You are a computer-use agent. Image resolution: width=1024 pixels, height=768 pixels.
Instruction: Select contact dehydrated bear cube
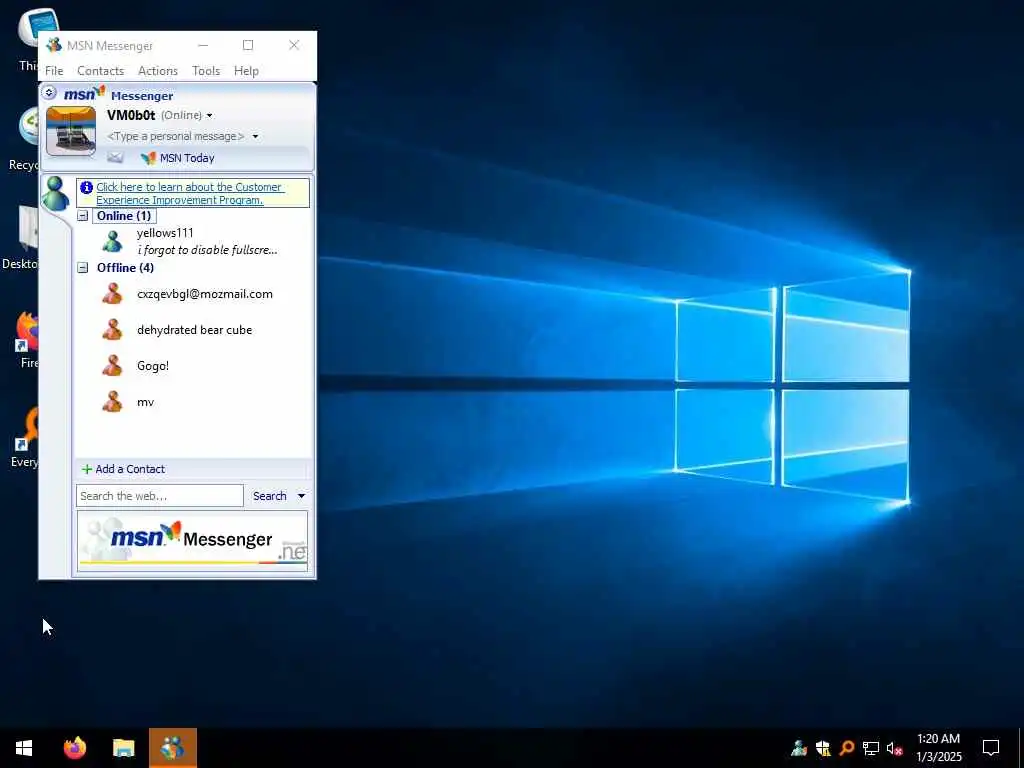193,330
